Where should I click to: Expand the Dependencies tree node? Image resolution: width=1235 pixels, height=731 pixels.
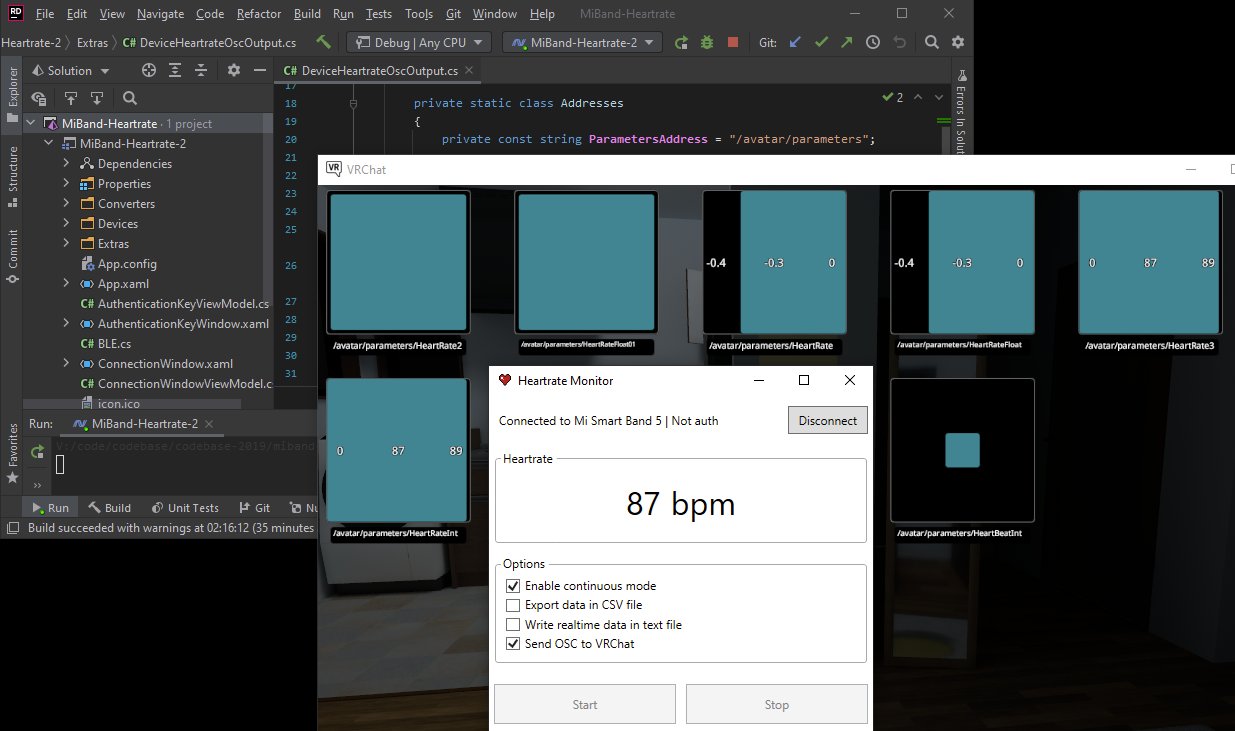tap(66, 164)
